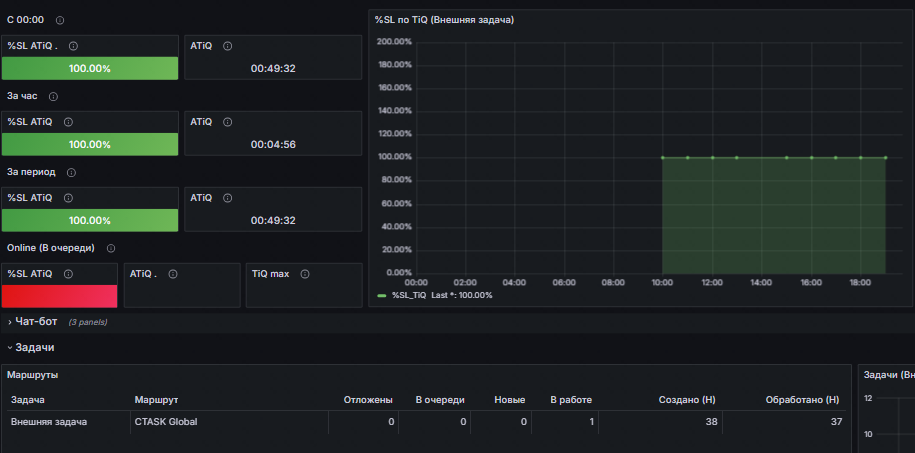The width and height of the screenshot is (915, 453).
Task: Click info icon next to "За период" heading
Action: [71, 173]
